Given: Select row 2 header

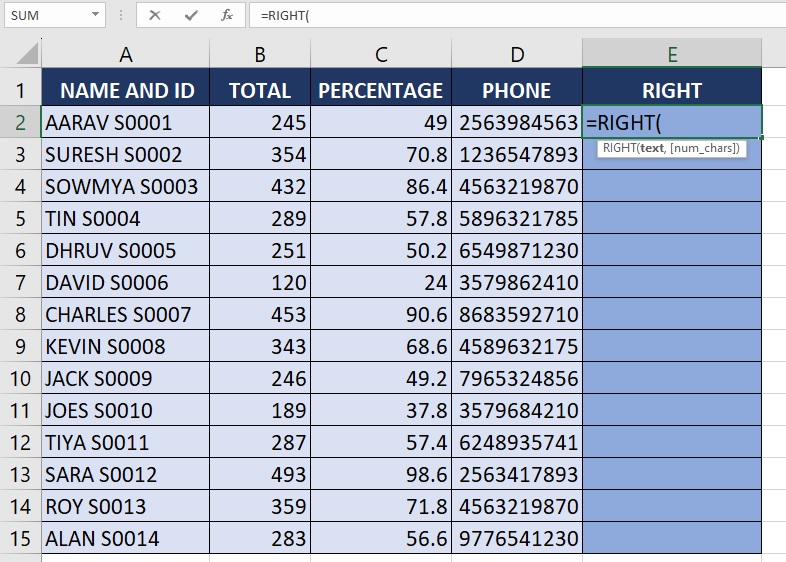Looking at the screenshot, I should (20, 123).
